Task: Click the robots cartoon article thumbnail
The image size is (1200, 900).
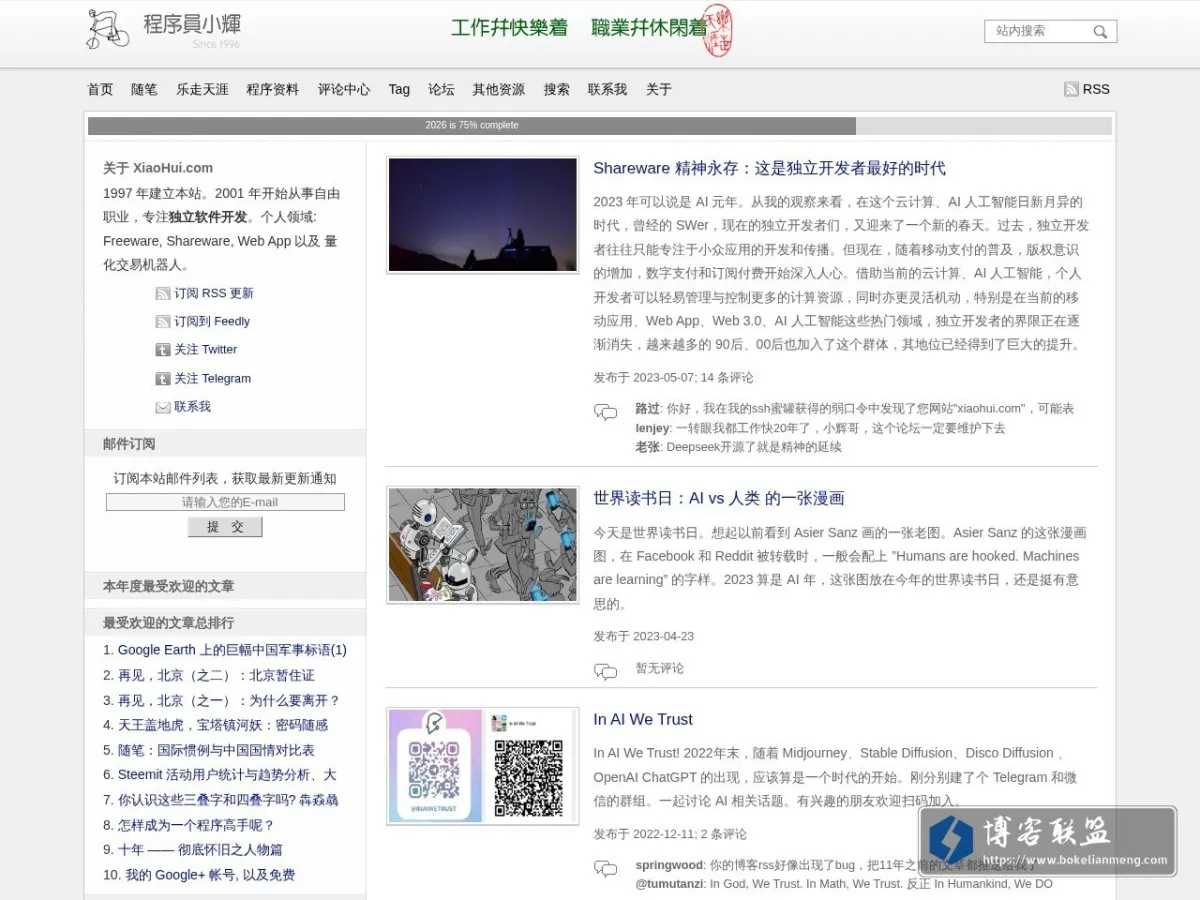Action: click(x=483, y=545)
